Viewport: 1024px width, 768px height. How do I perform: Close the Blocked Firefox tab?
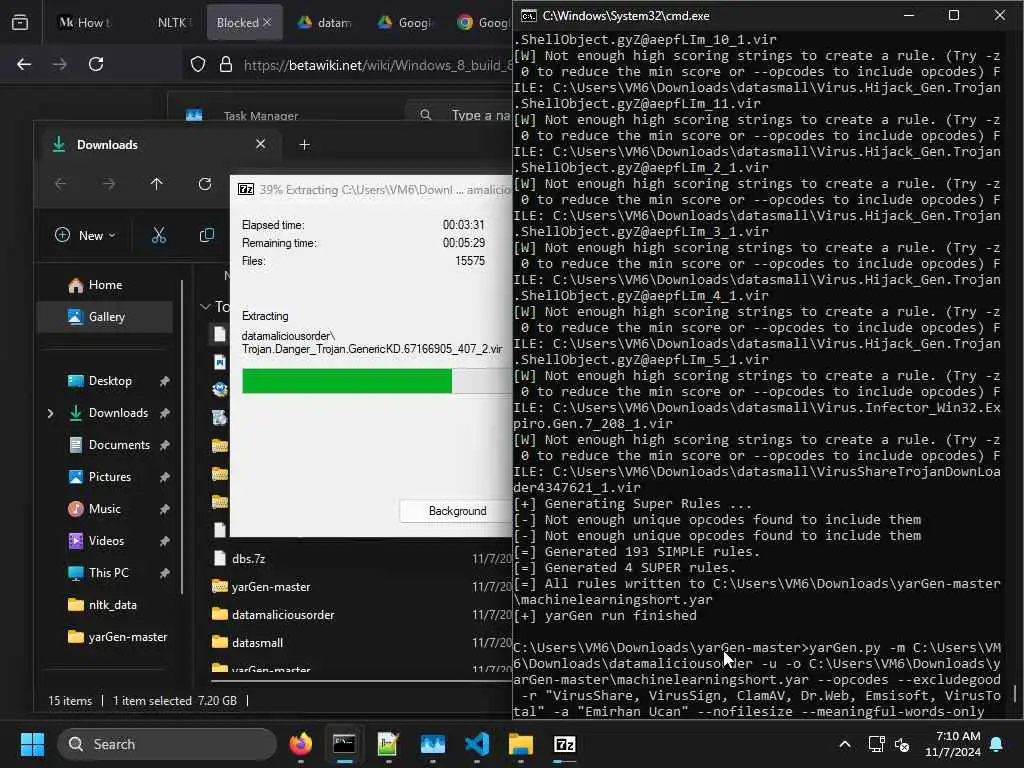point(267,22)
